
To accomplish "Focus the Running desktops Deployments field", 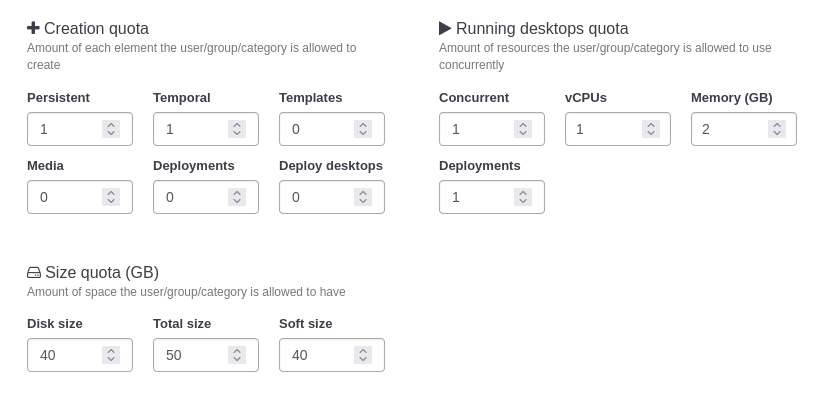I will (478, 197).
